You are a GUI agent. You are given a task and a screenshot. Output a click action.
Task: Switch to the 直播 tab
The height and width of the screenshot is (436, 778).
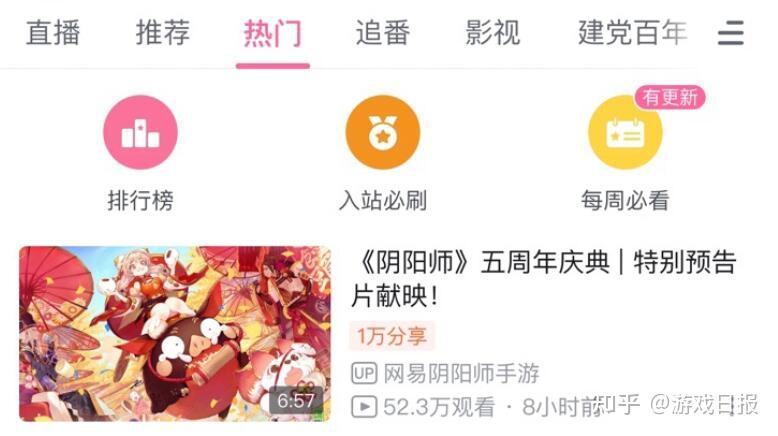click(x=53, y=33)
